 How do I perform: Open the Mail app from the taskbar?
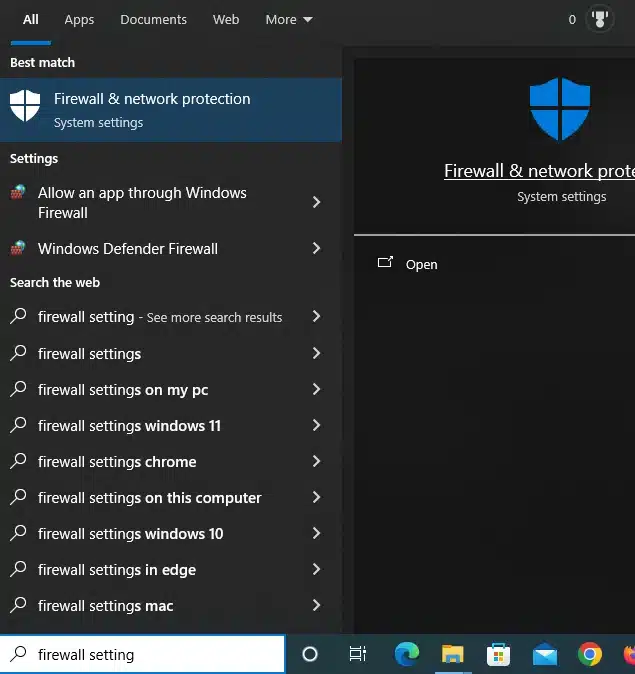coord(545,654)
